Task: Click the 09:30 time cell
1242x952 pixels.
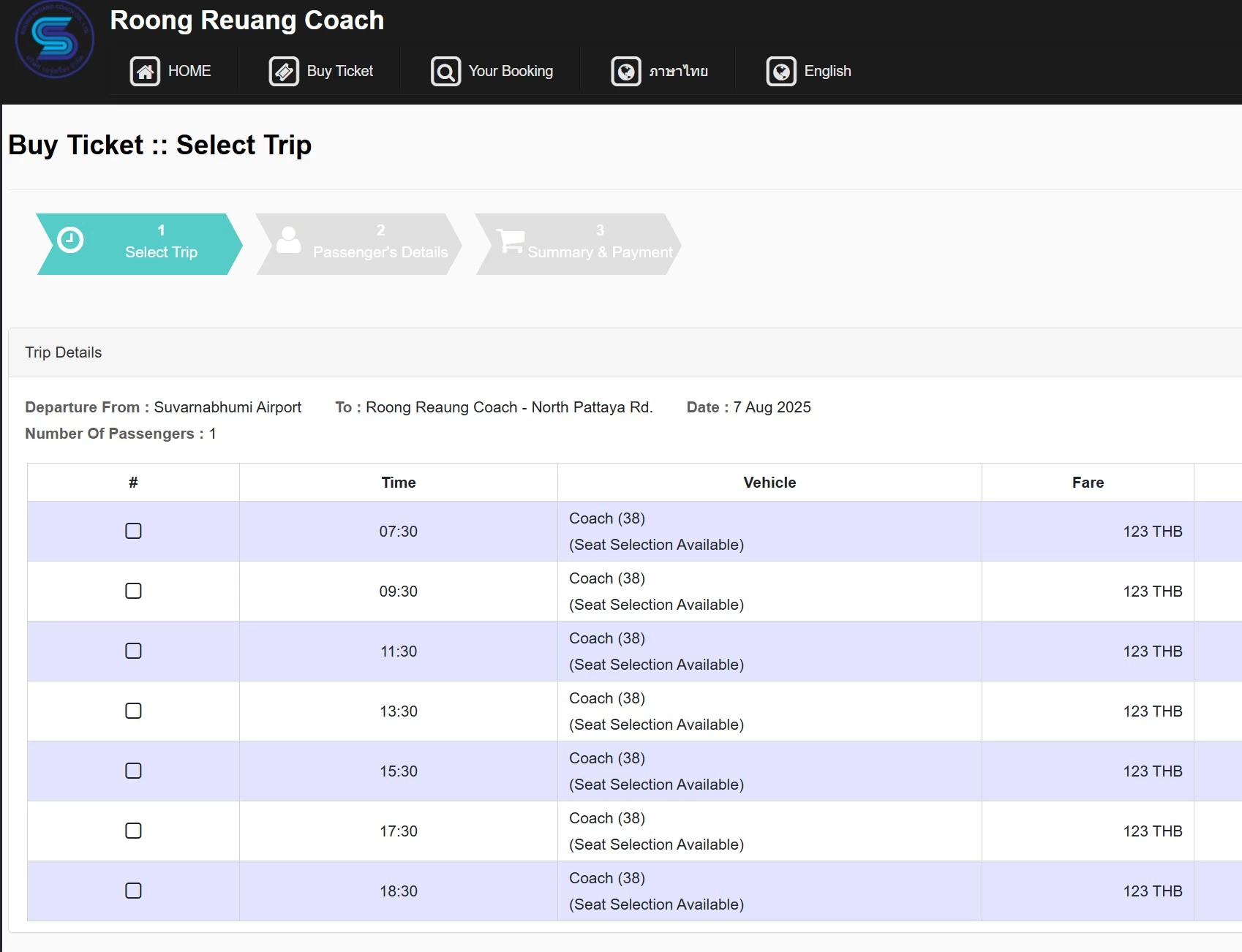Action: pos(399,592)
